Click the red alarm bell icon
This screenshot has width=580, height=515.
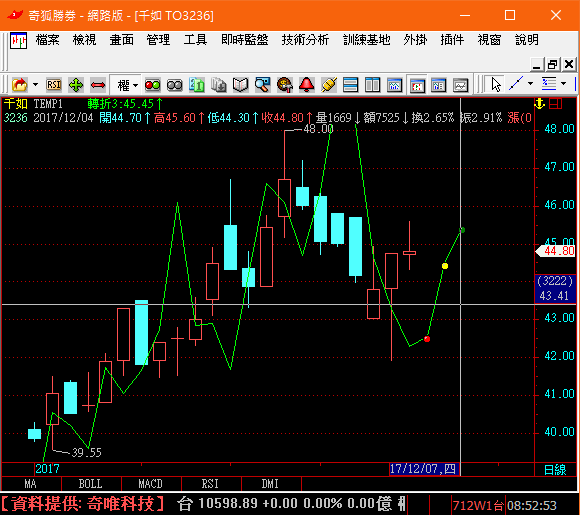tap(307, 85)
